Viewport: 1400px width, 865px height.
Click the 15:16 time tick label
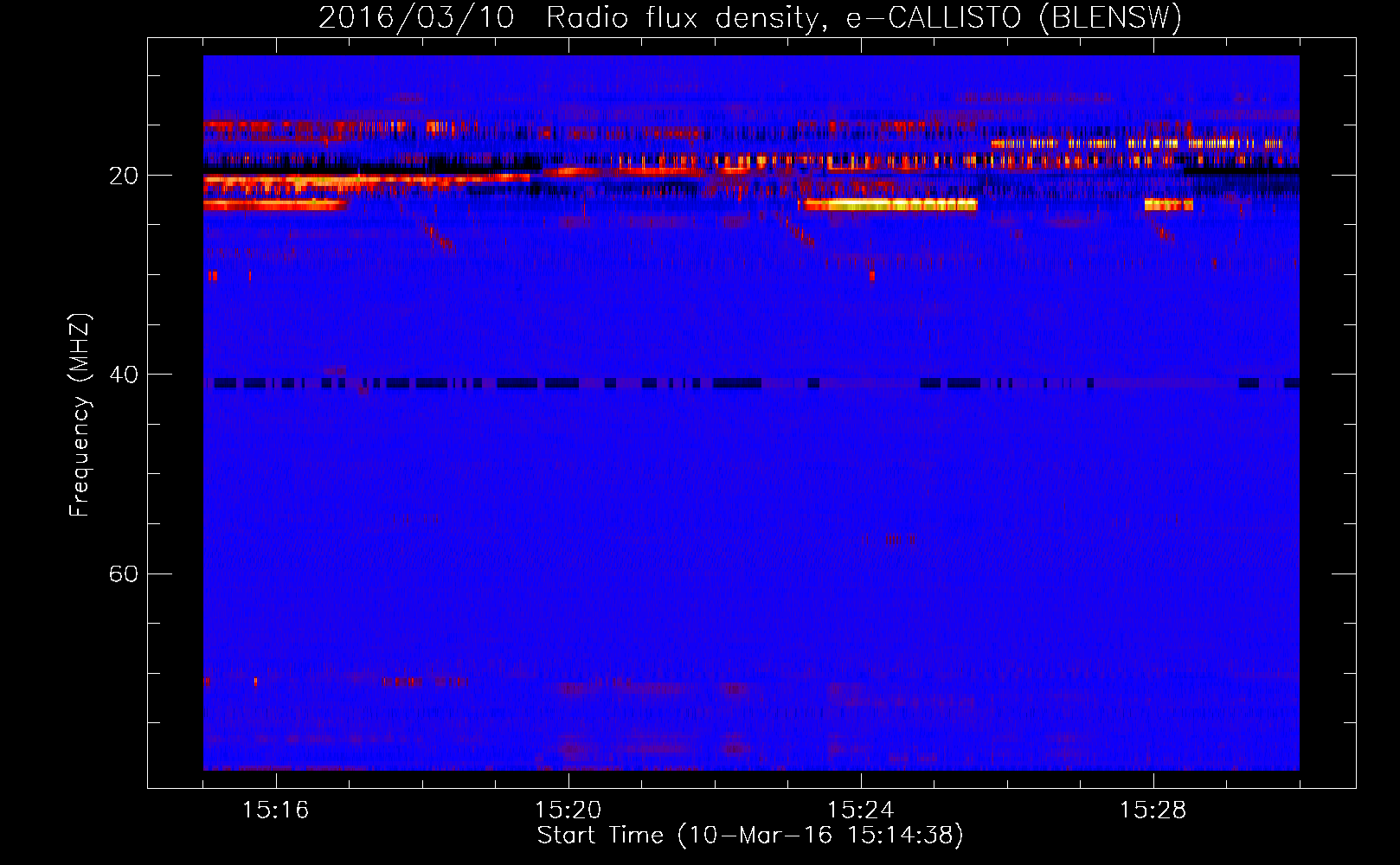click(275, 810)
